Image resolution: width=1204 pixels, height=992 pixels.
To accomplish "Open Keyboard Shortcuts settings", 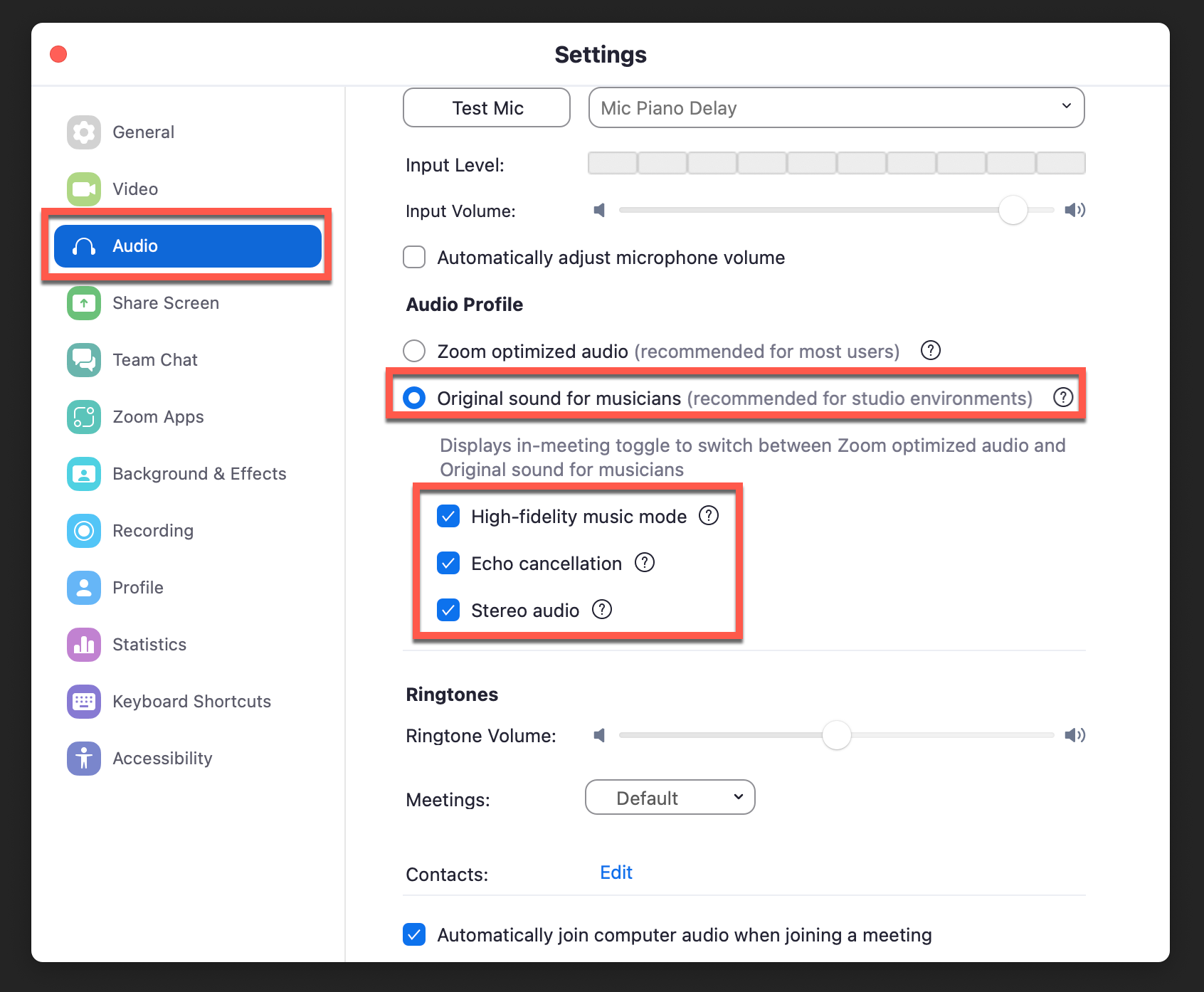I will point(188,702).
